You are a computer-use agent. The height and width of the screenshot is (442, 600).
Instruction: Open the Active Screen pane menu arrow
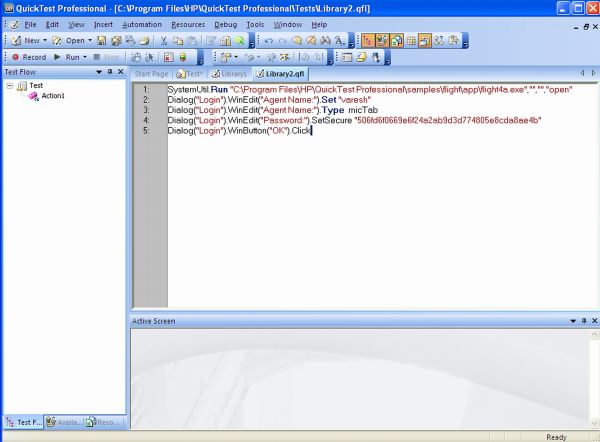click(573, 321)
